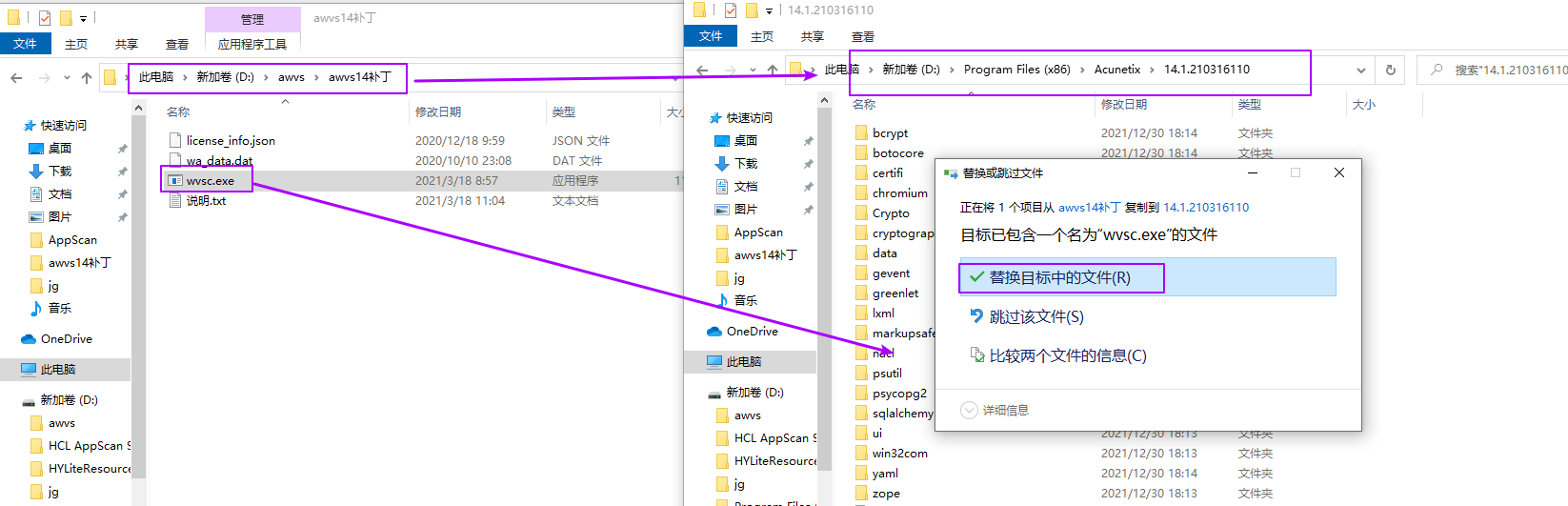1568x506 pixels.
Task: Click the 此电脑 icon in right sidebar
Action: [x=714, y=362]
